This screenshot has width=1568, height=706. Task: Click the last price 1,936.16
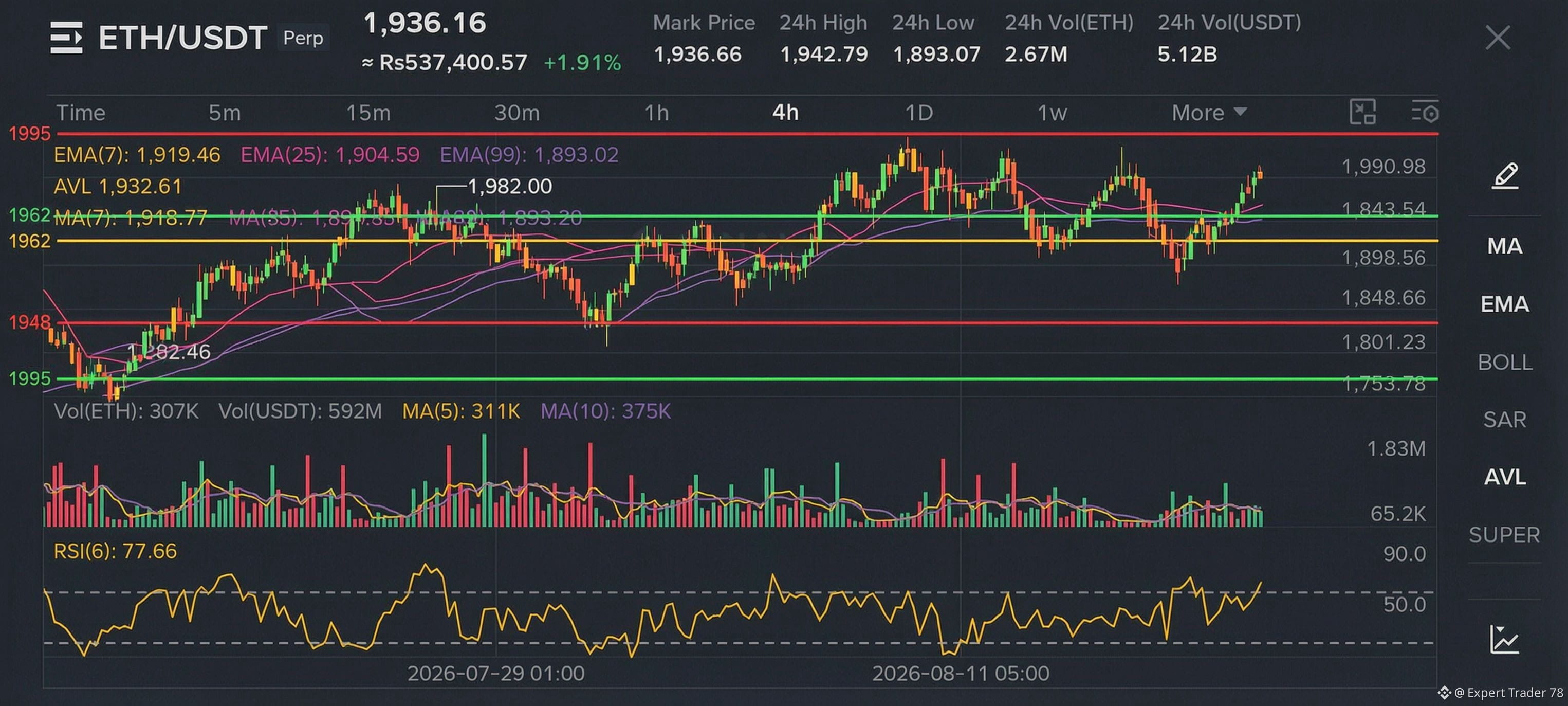click(x=425, y=24)
